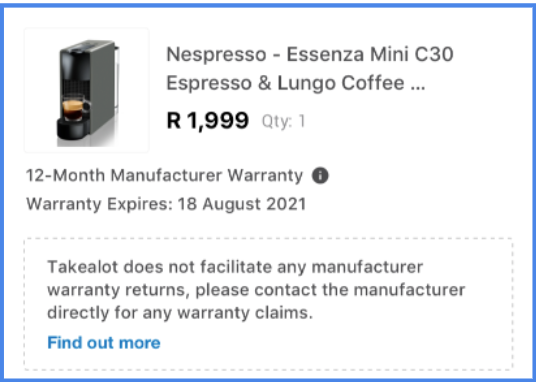The height and width of the screenshot is (382, 536).
Task: Click the Qty: 1 label
Action: click(x=283, y=121)
